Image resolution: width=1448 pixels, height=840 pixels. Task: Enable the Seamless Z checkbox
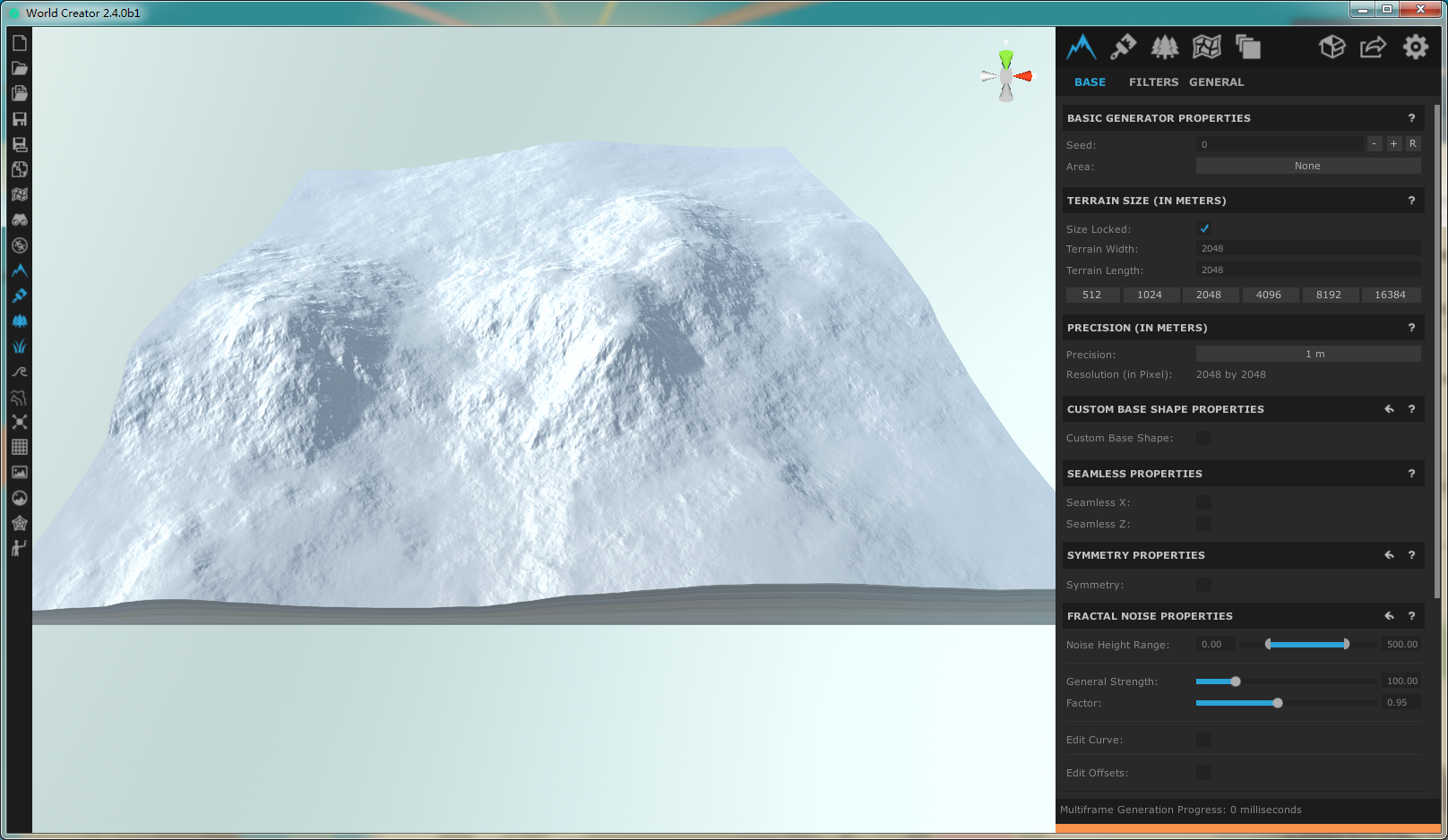click(x=1204, y=524)
